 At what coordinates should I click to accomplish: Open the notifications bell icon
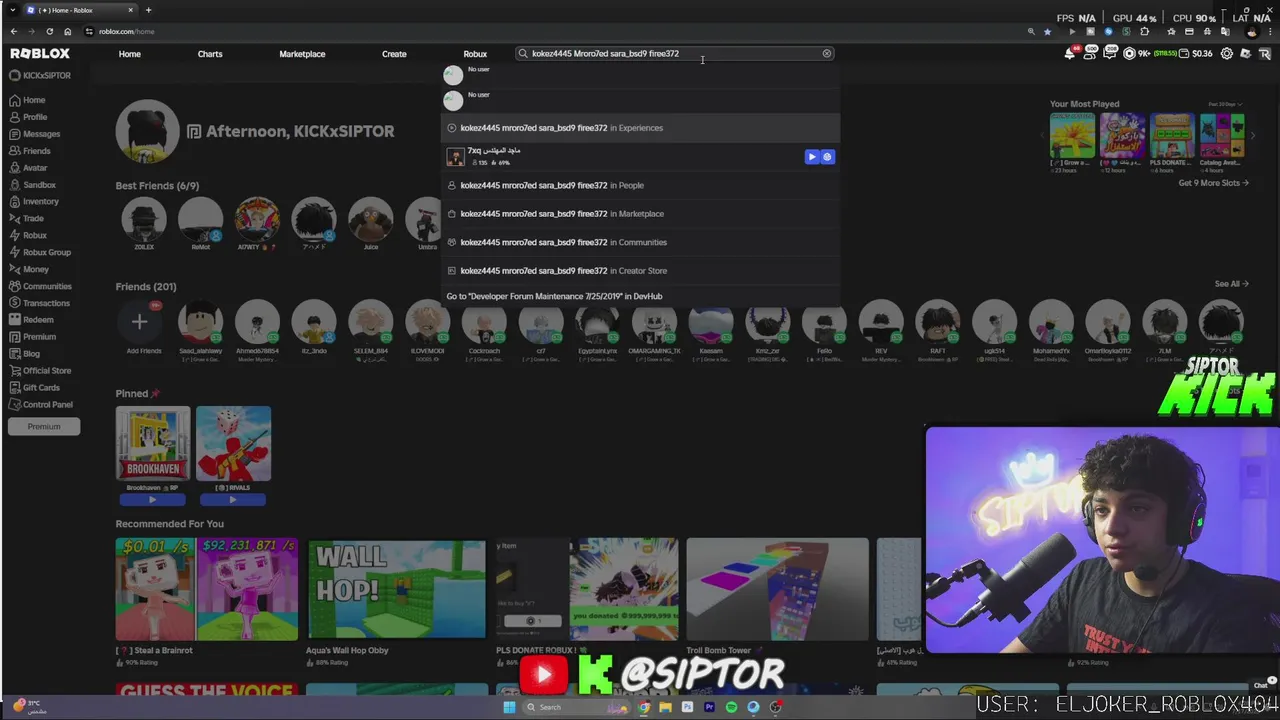tap(1071, 54)
